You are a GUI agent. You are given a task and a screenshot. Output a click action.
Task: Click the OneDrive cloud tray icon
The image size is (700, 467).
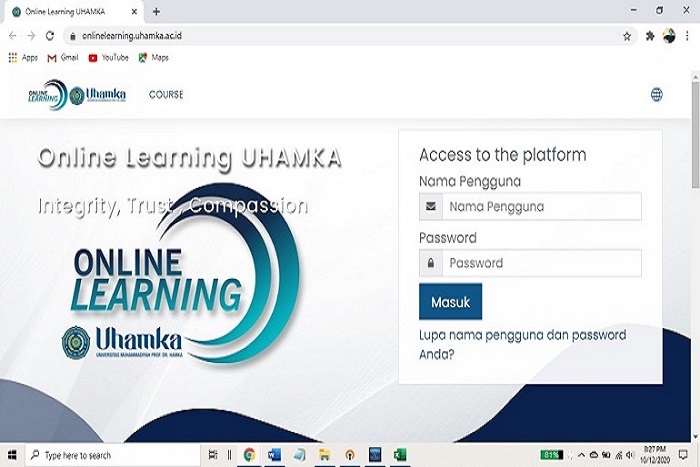click(594, 455)
